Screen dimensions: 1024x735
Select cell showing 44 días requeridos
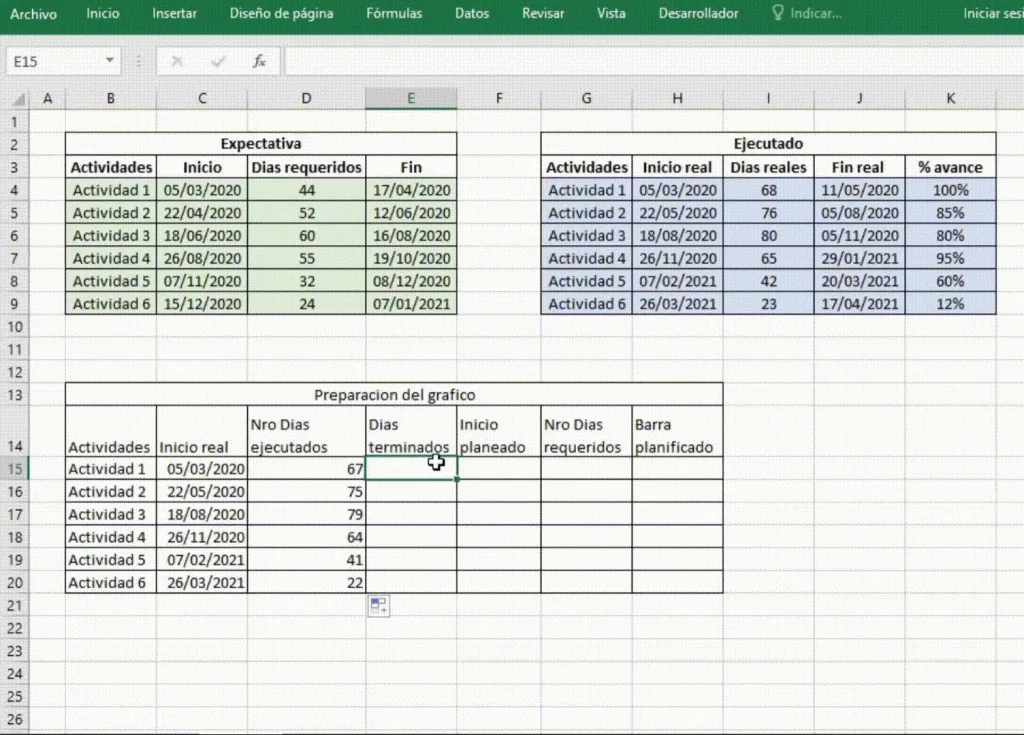point(306,190)
